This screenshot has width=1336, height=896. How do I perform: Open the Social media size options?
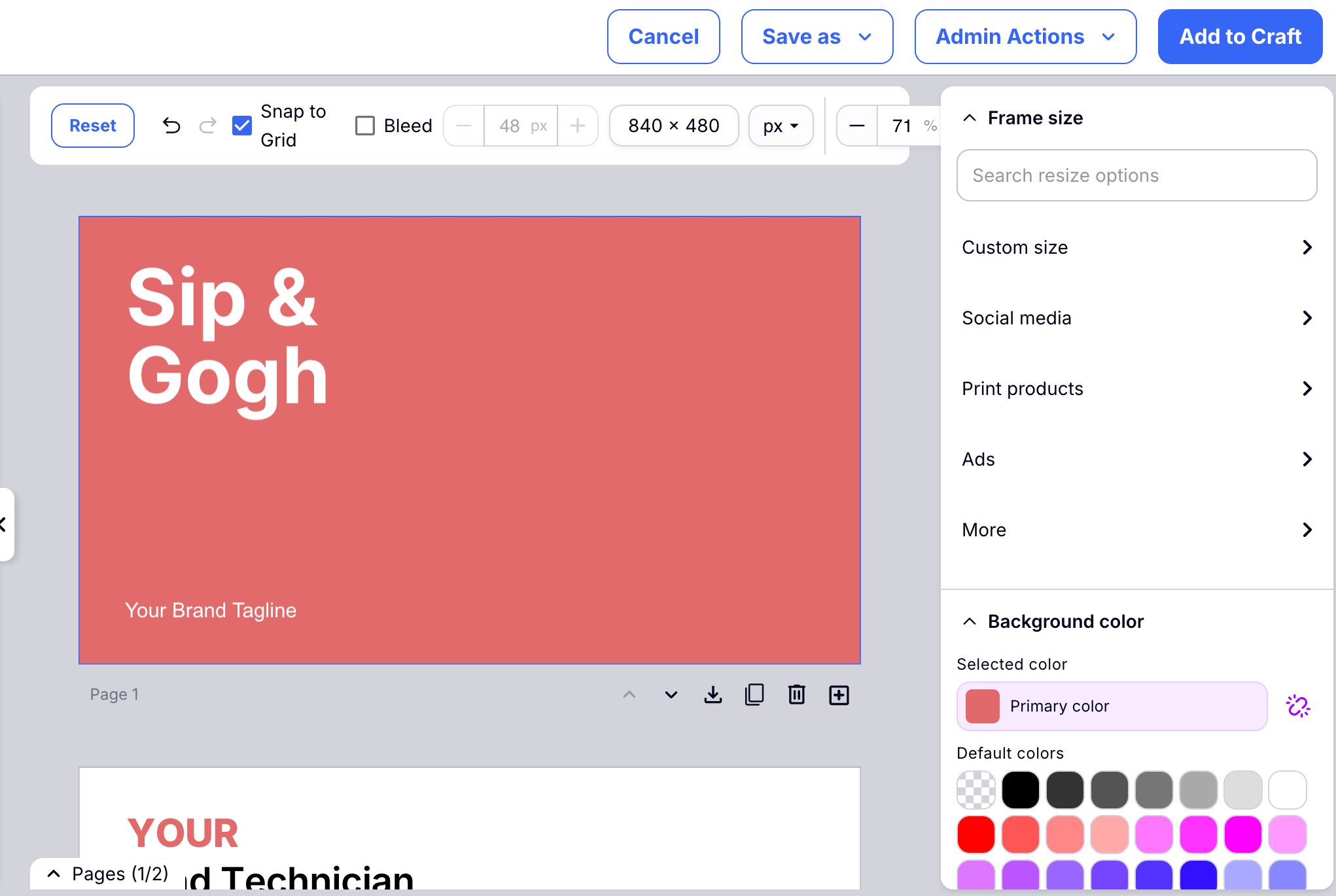[x=1136, y=319]
